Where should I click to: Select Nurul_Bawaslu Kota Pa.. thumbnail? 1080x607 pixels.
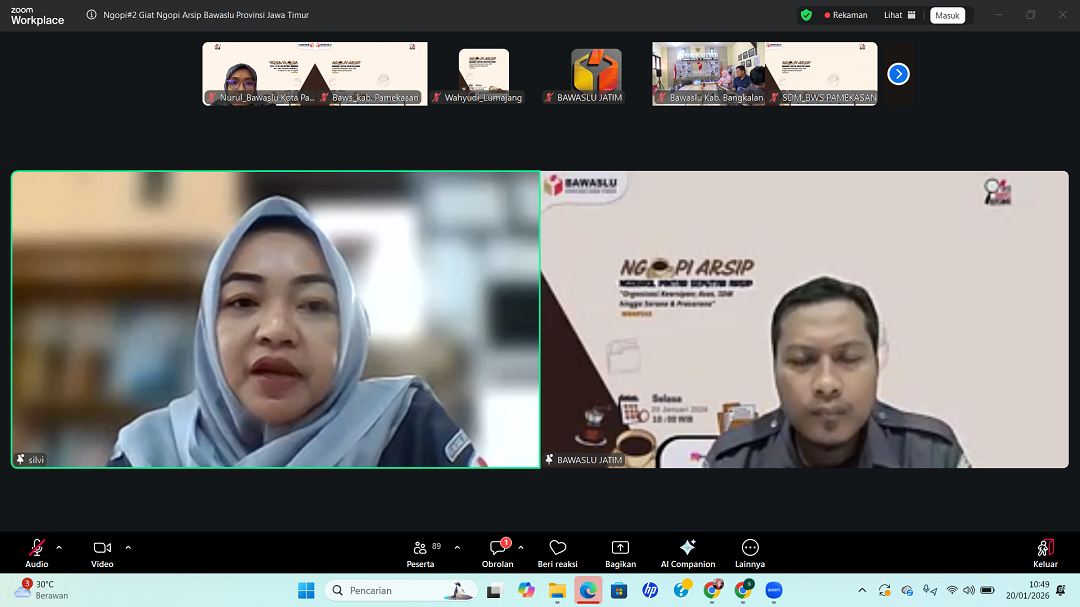[259, 74]
